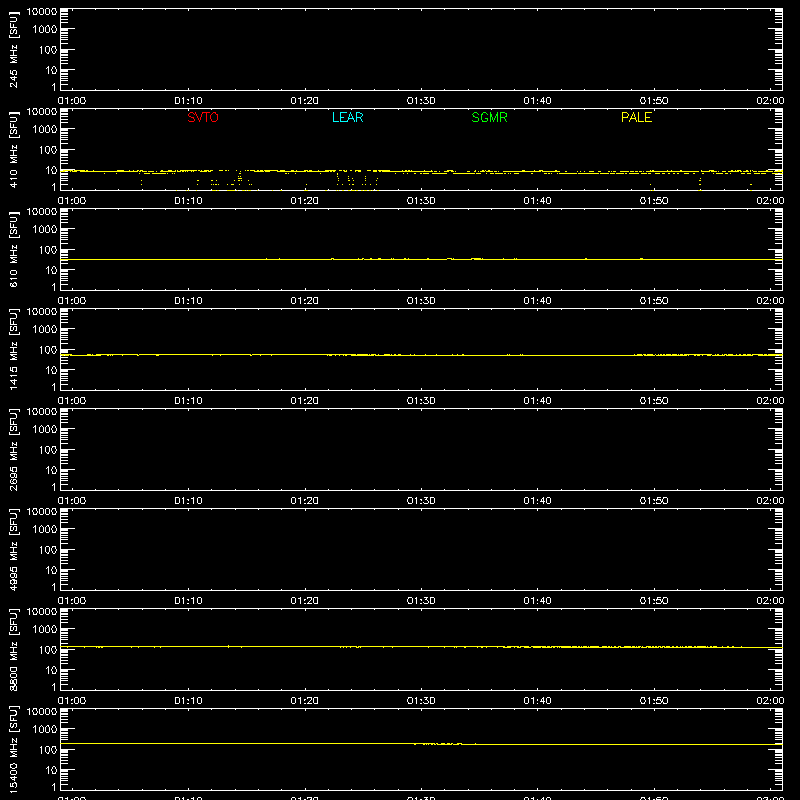Click the "8800 MHz [SFU]" axis title
800x800 pixels.
[x=14, y=650]
